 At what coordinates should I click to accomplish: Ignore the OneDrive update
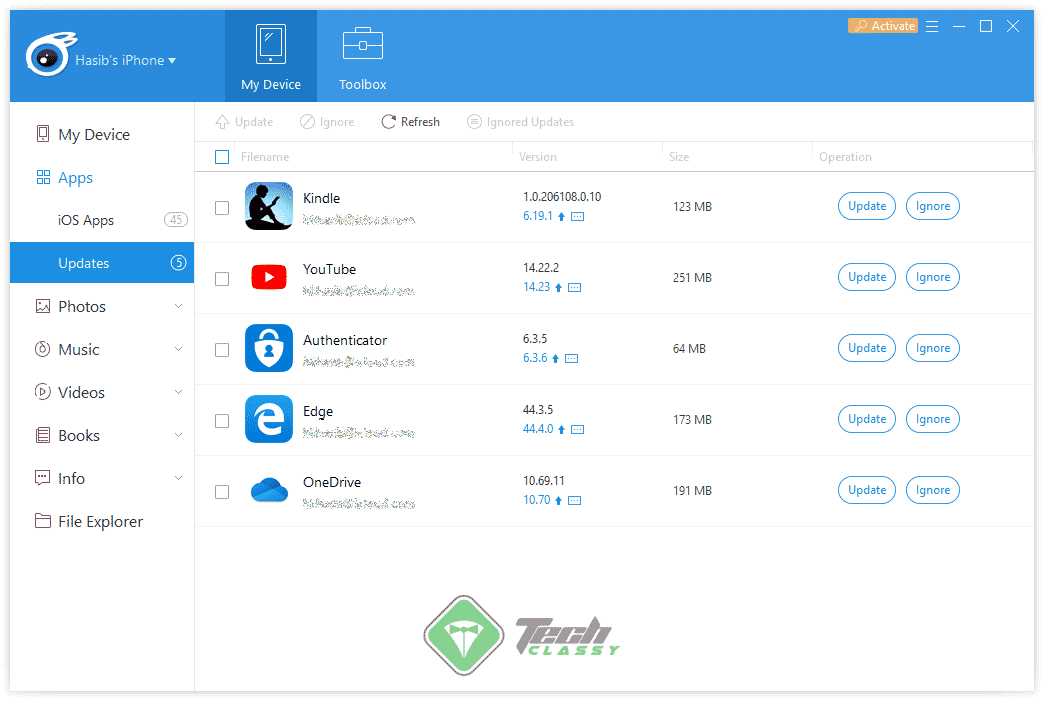(x=932, y=490)
